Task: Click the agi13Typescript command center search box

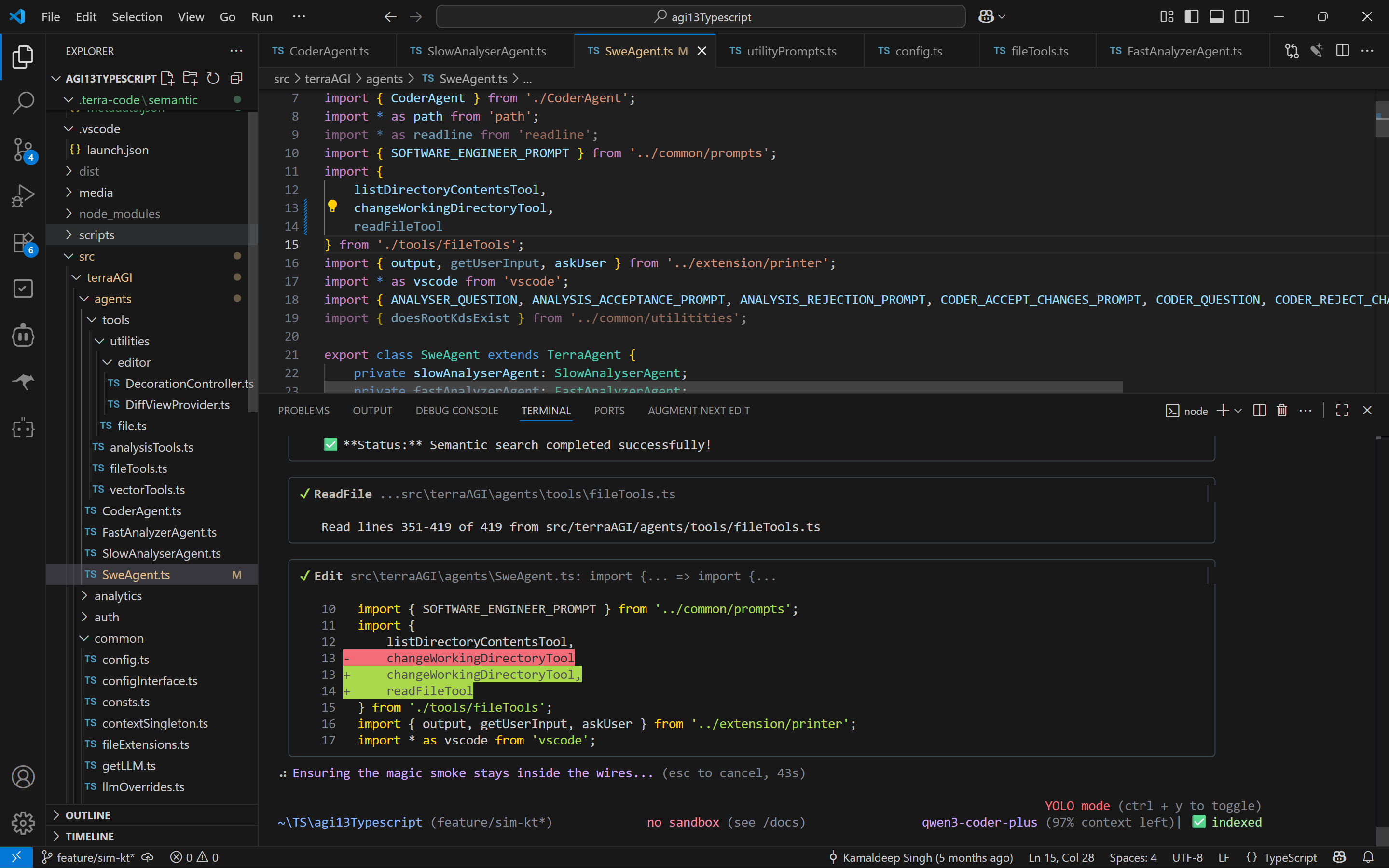Action: 700,17
